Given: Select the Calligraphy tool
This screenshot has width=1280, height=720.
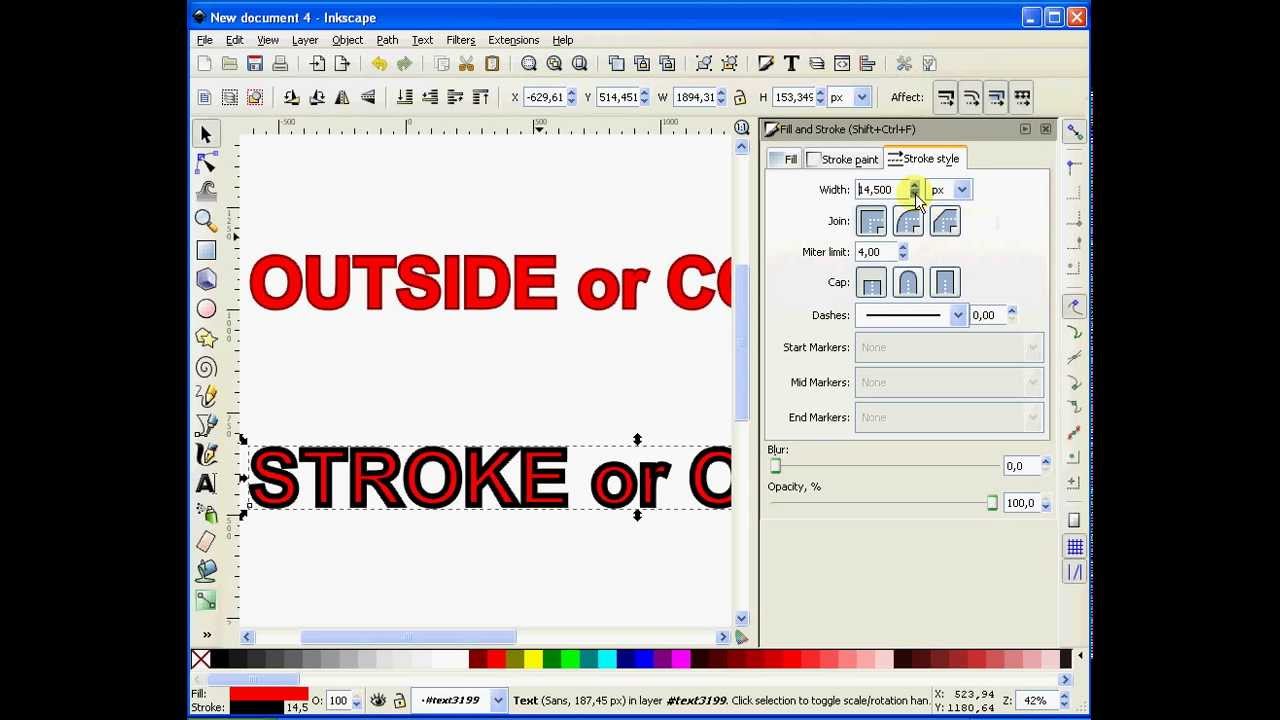Looking at the screenshot, I should tap(206, 454).
